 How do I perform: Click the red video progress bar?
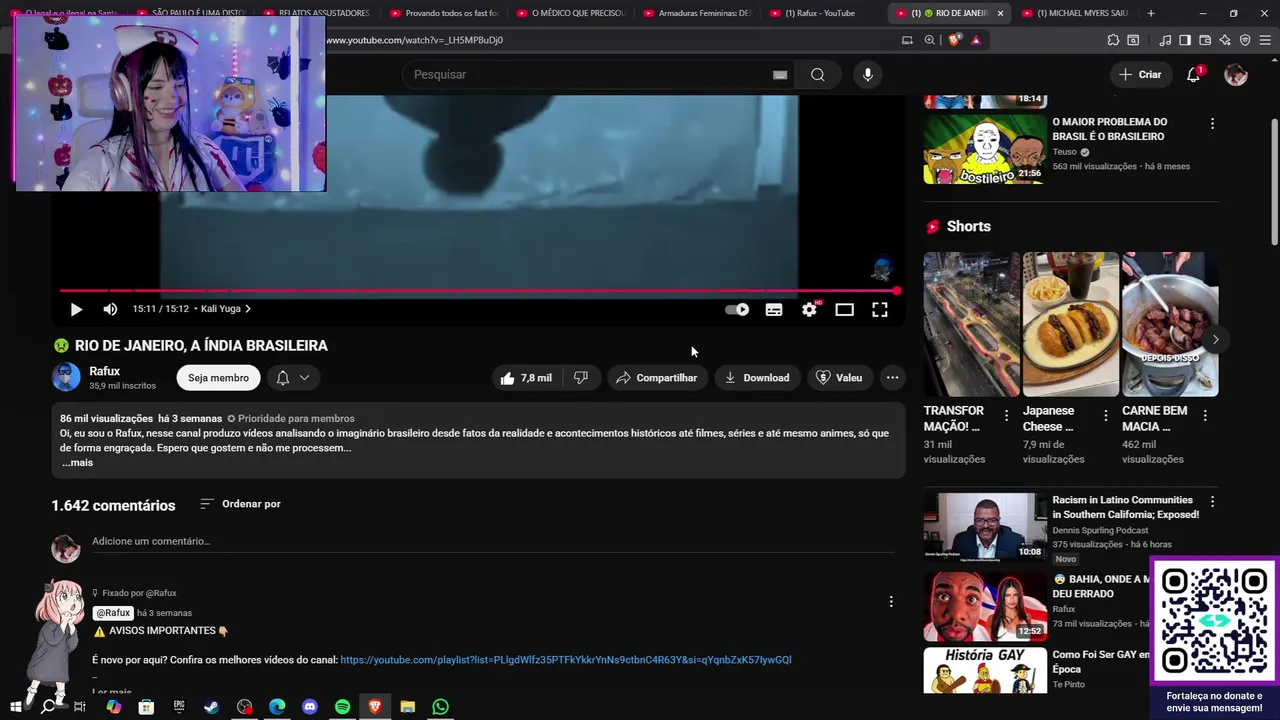click(x=478, y=291)
